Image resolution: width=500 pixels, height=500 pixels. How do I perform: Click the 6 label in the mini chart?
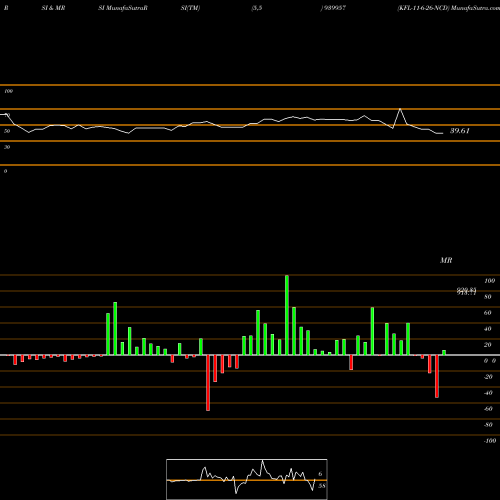[x=320, y=474]
